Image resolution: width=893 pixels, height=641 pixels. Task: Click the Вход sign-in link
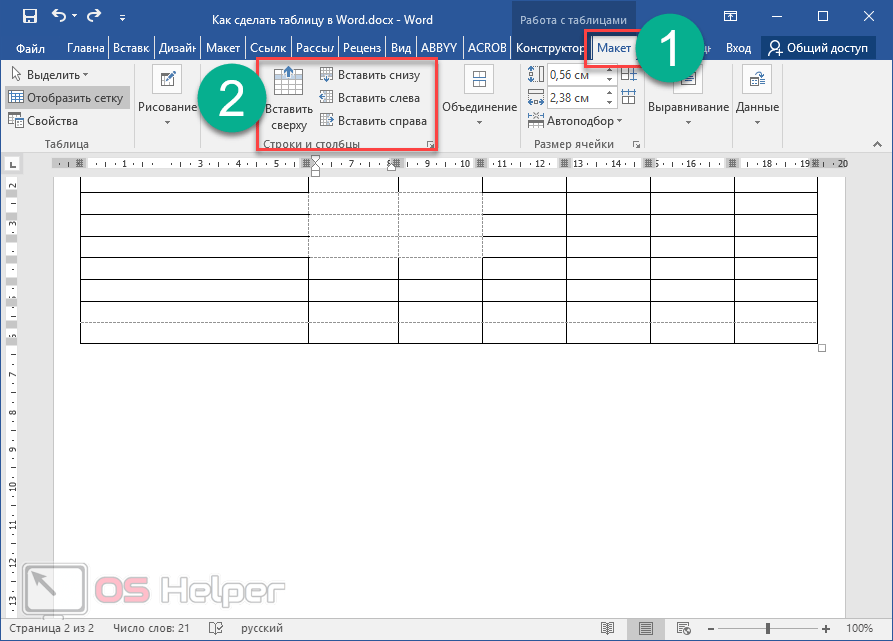coord(738,48)
